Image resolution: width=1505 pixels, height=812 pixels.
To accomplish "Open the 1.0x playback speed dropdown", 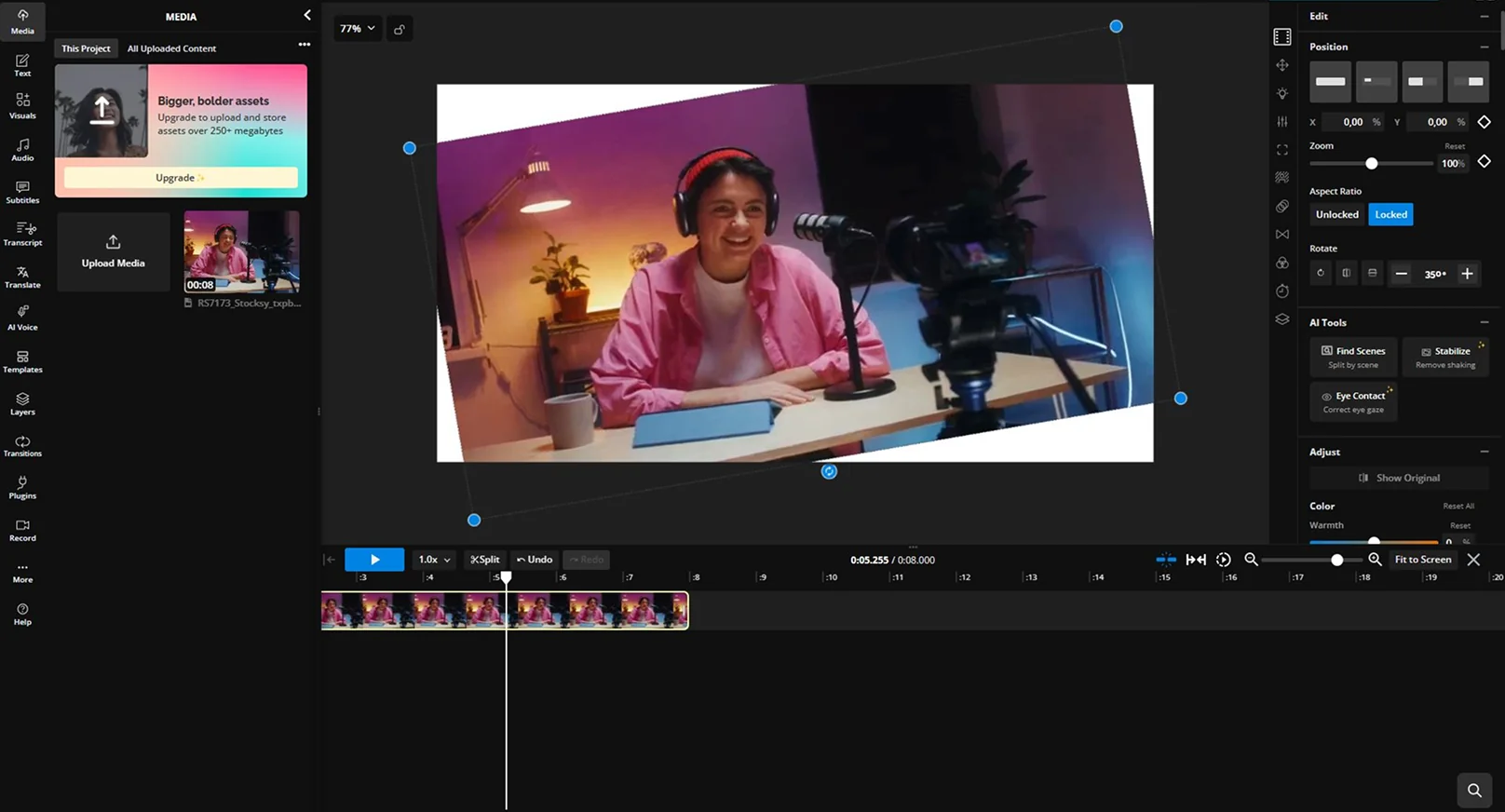I will coord(434,560).
